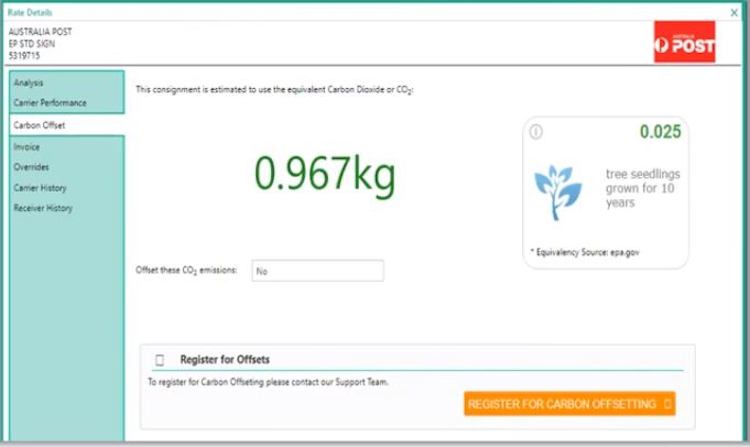Click the info icon in seedlings card
750x447 pixels.
tap(536, 131)
